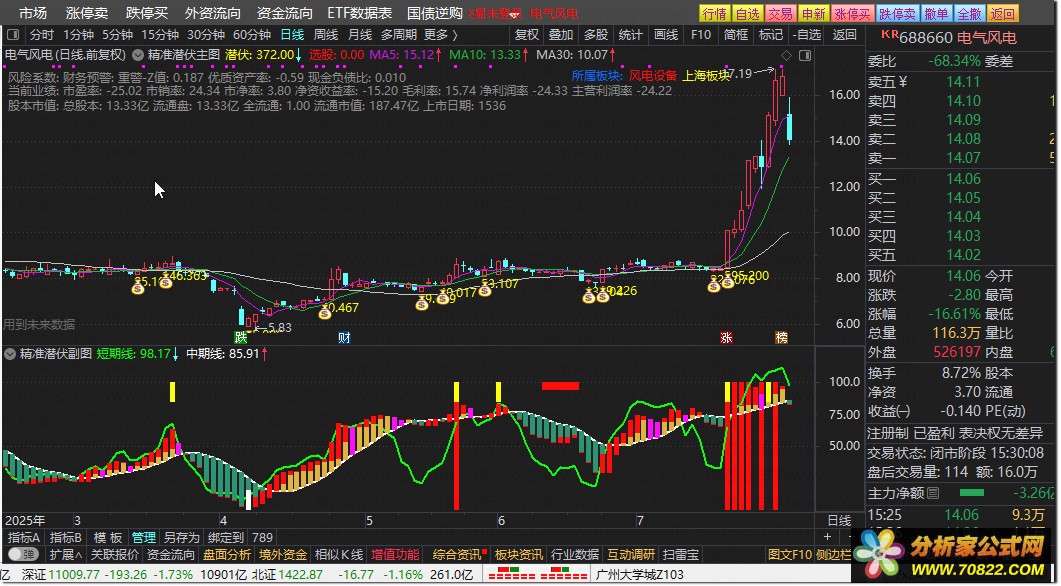Open the 市场 menu

(33, 13)
